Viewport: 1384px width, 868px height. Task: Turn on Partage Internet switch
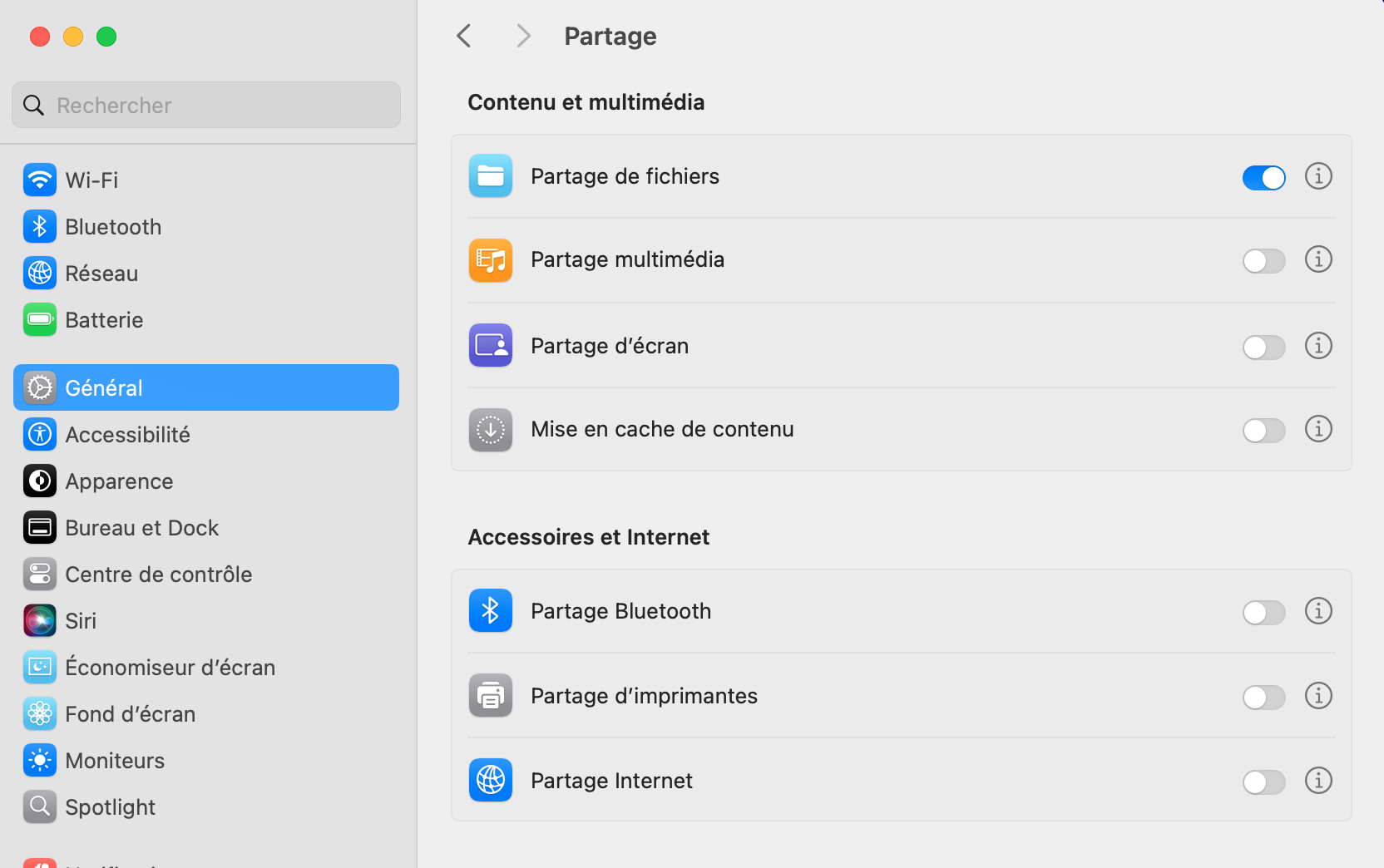pos(1264,782)
